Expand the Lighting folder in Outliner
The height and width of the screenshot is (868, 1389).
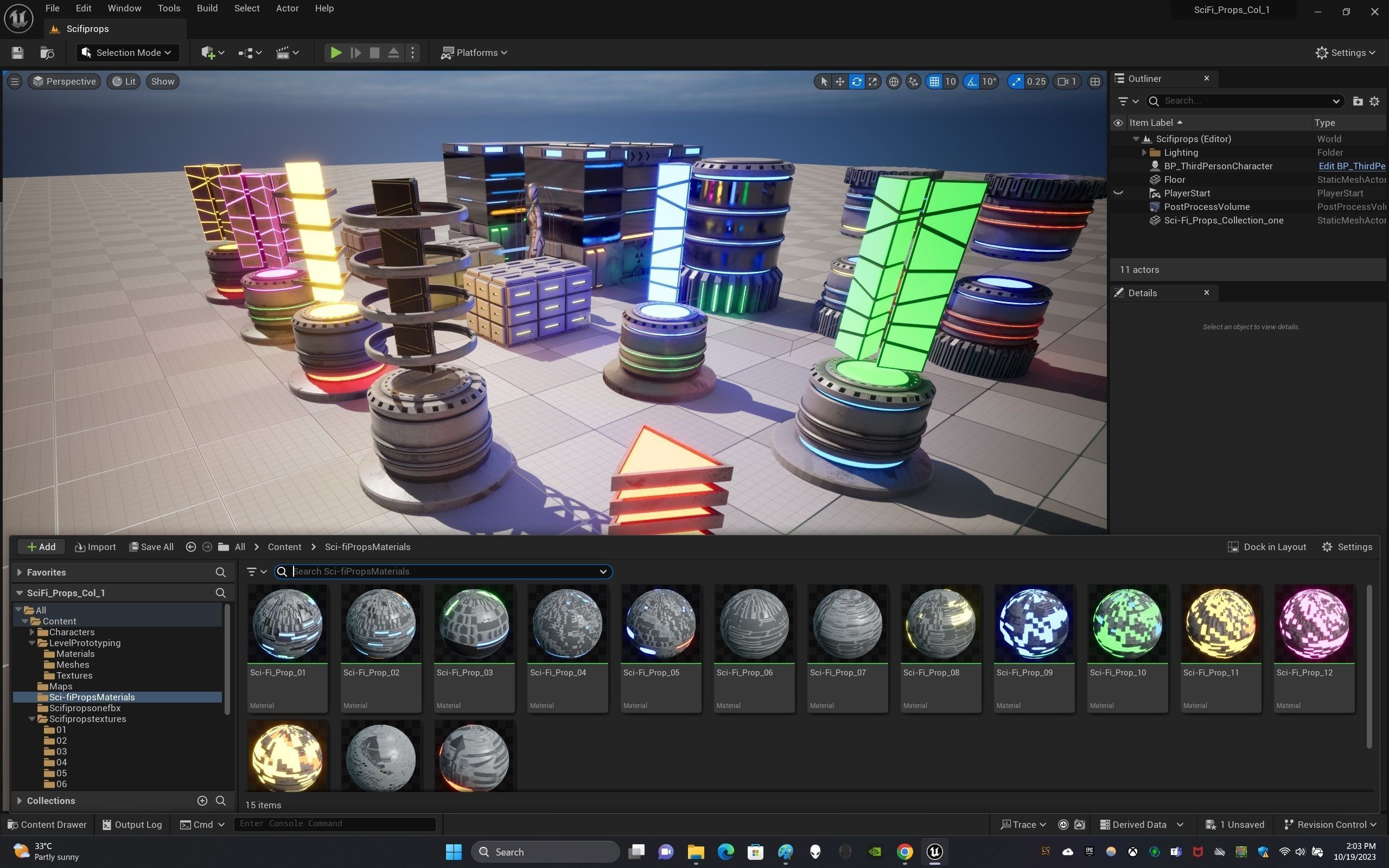1144,152
